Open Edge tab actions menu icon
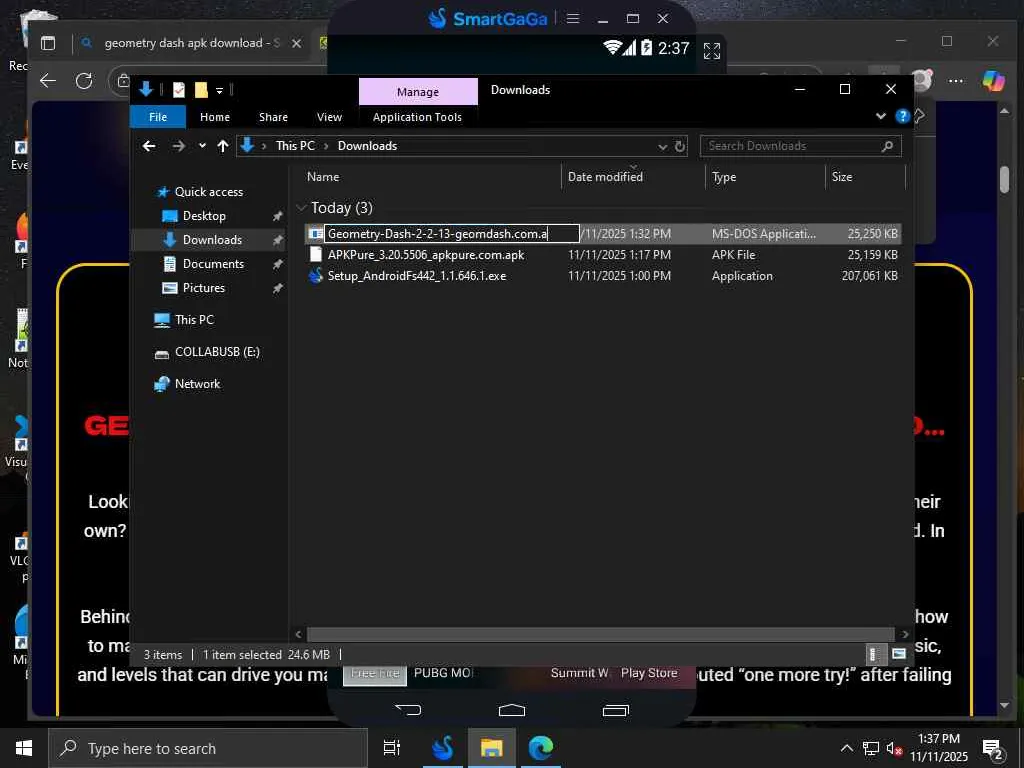This screenshot has height=768, width=1024. coord(48,43)
